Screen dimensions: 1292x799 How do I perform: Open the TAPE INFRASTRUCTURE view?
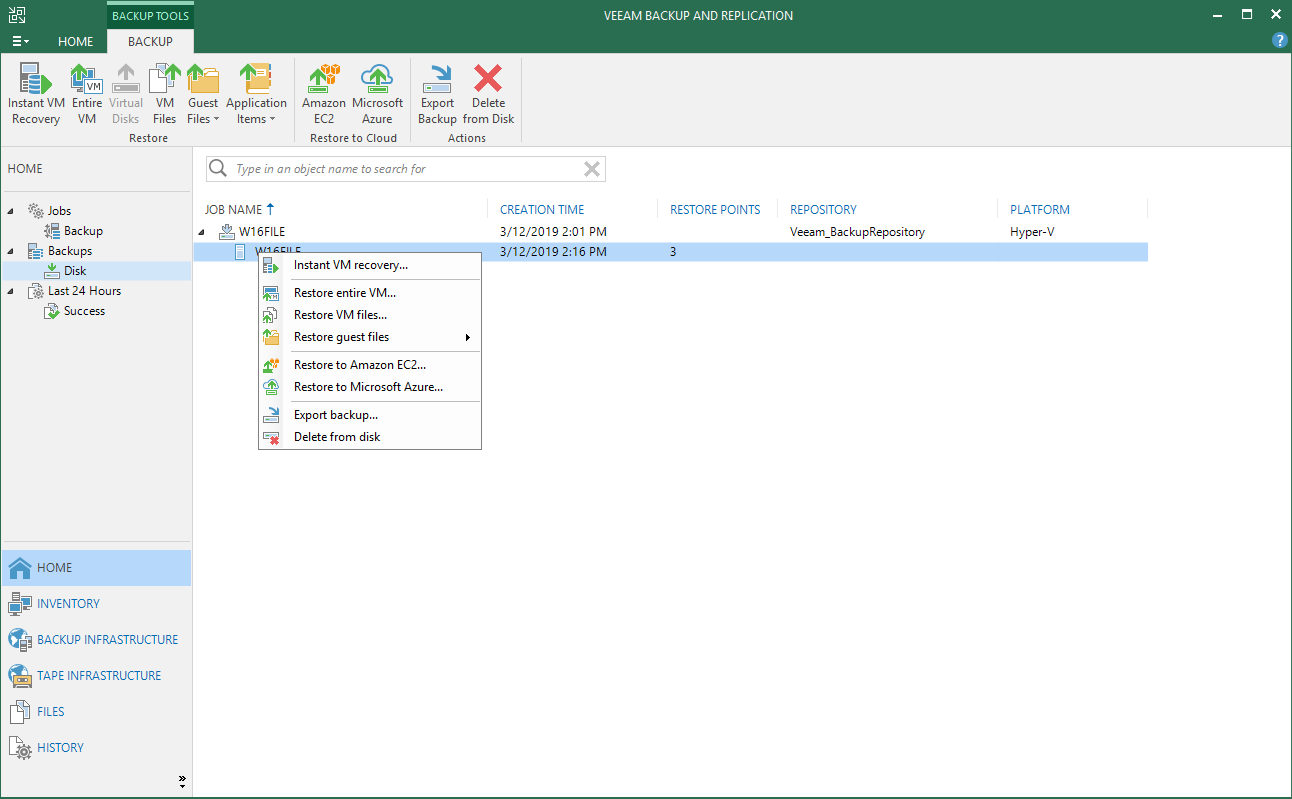(96, 676)
